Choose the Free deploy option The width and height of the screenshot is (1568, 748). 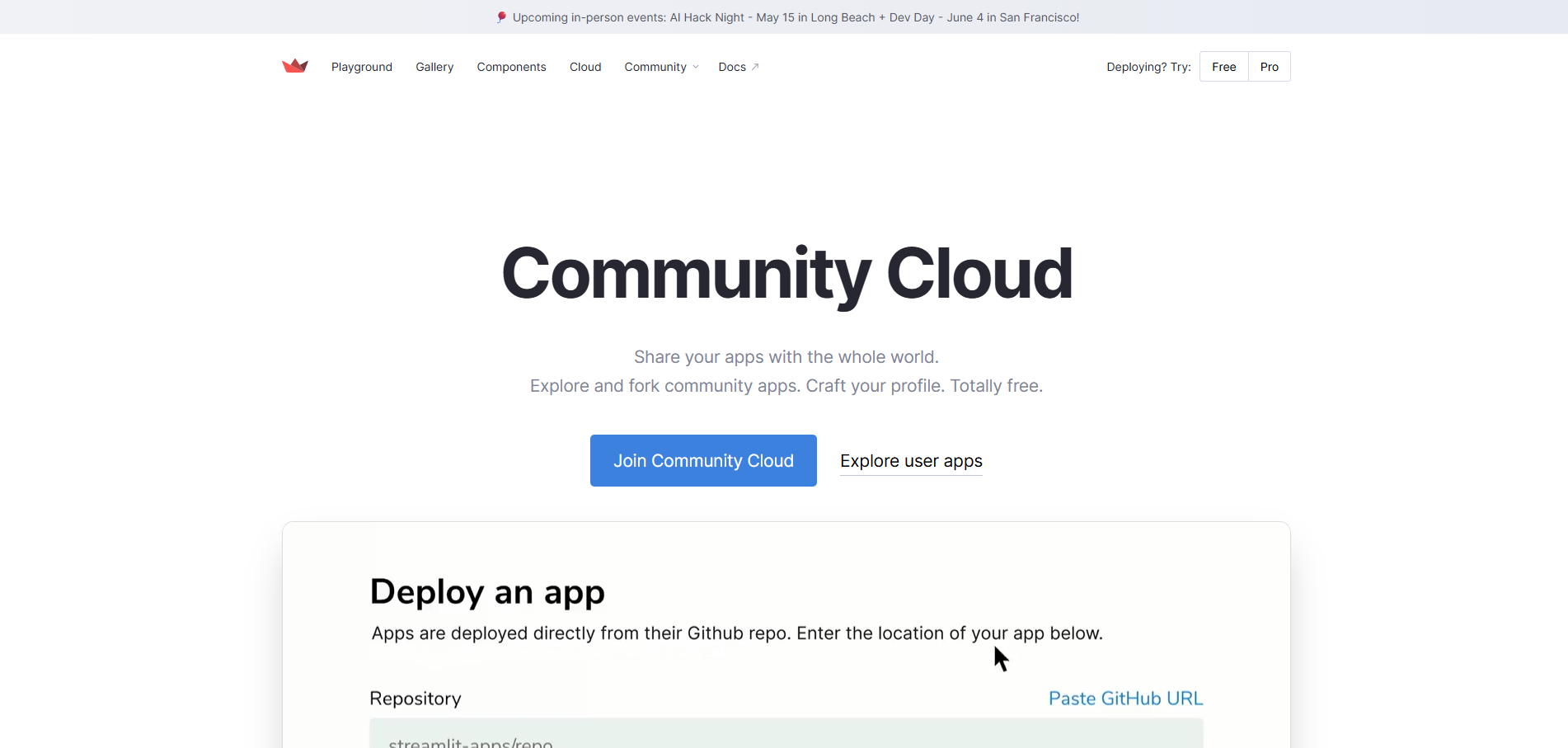1224,67
